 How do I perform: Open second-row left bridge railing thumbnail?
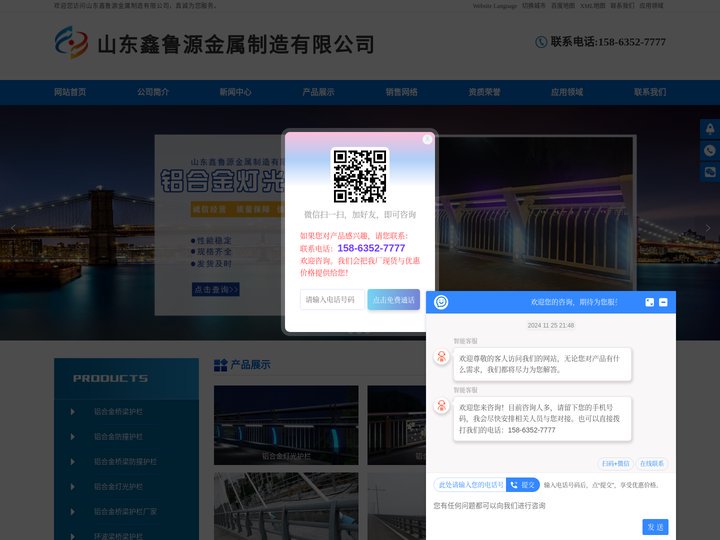(x=286, y=506)
